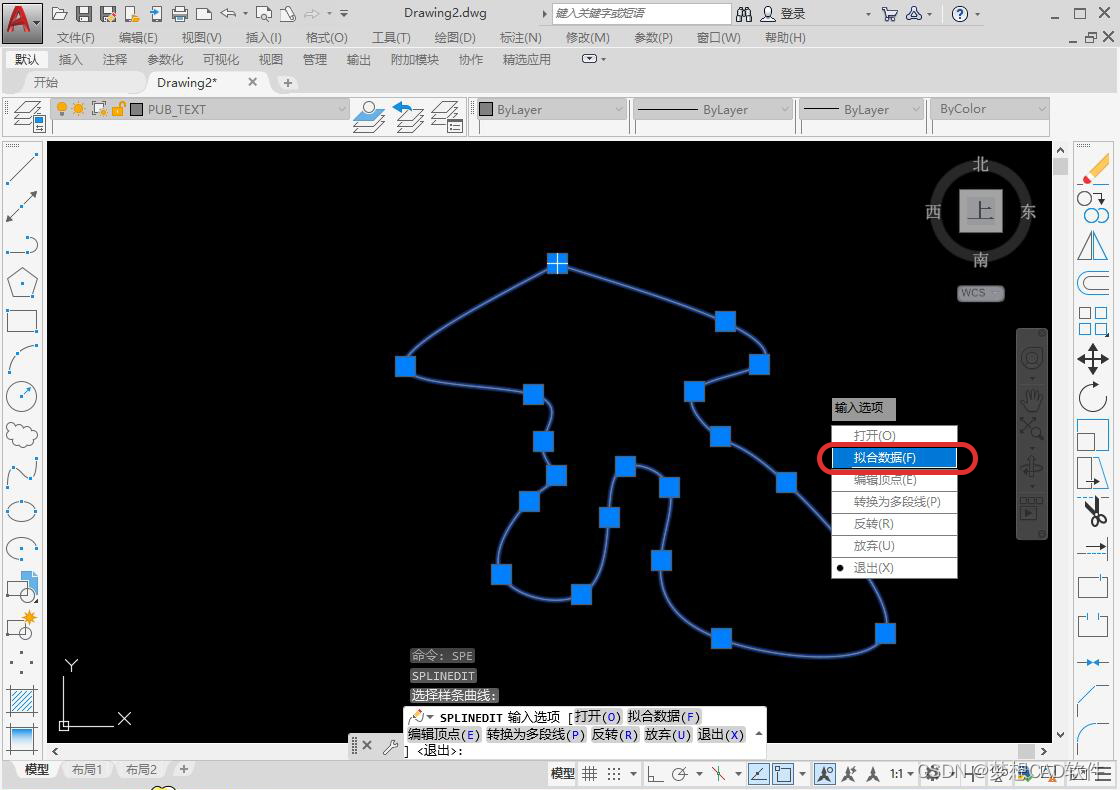The width and height of the screenshot is (1120, 790).
Task: Open the 修改(M) menu
Action: pos(587,37)
